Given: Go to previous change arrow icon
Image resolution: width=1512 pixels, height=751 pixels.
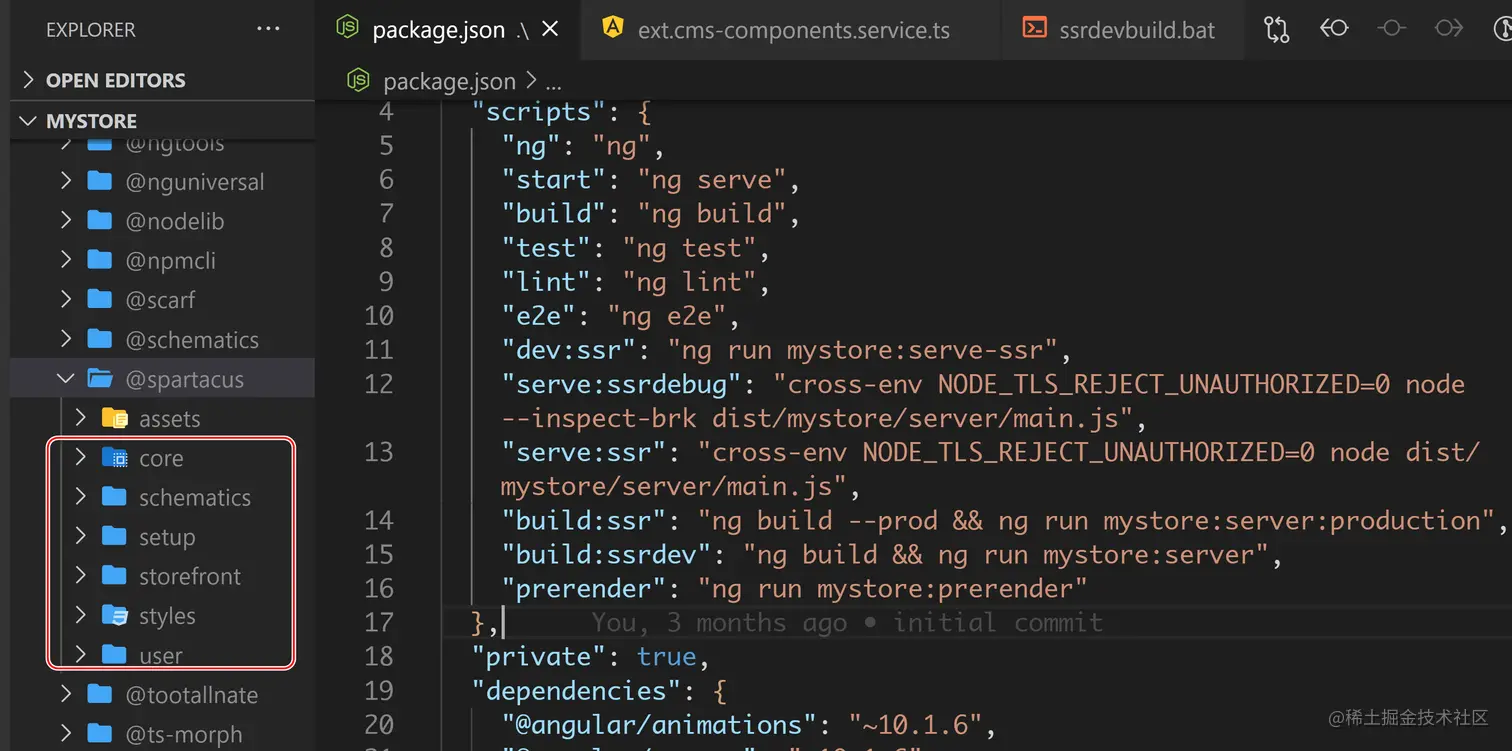Looking at the screenshot, I should pos(1334,29).
